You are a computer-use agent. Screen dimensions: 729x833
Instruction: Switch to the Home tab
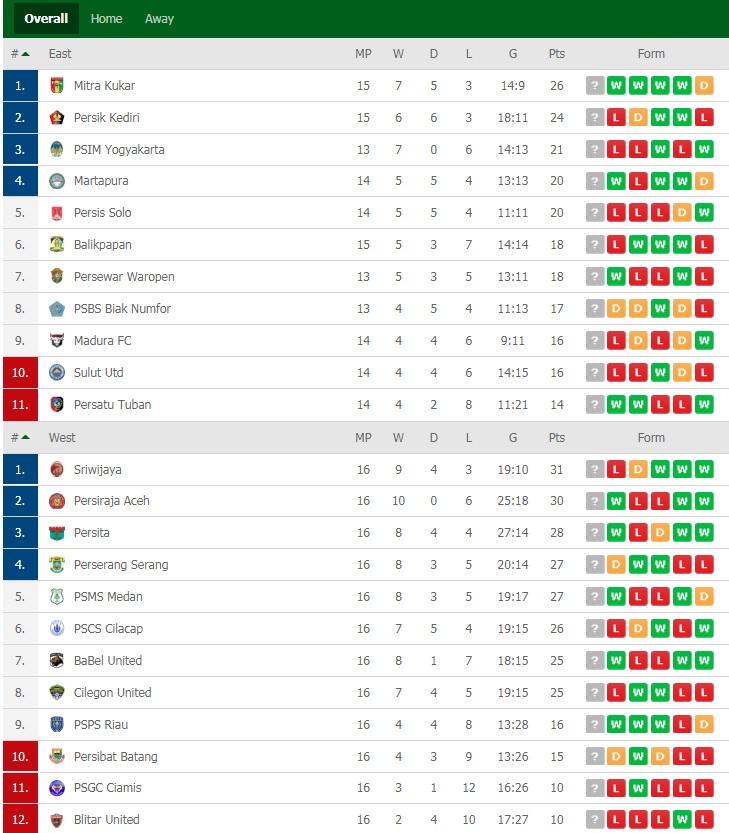[x=106, y=19]
